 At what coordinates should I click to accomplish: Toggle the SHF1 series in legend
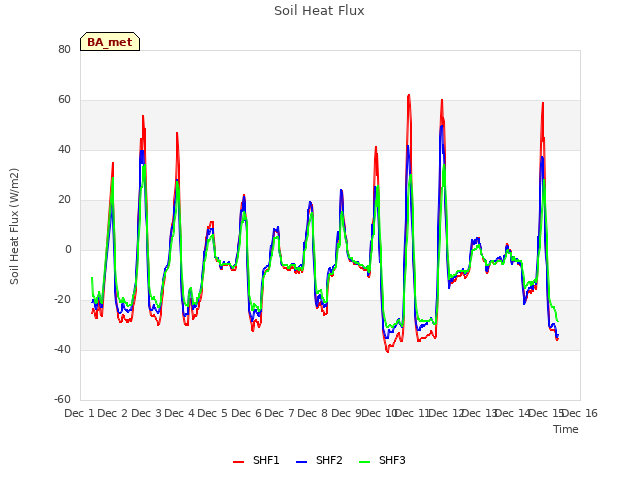[x=256, y=460]
